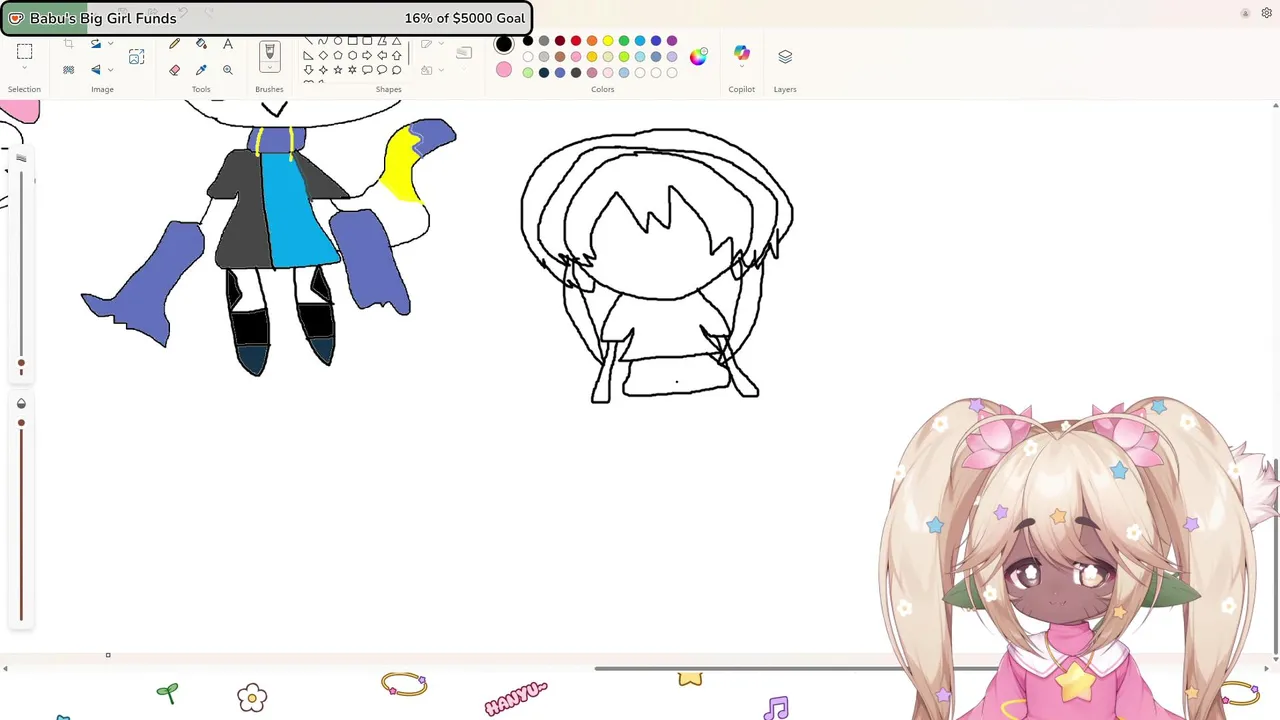Viewport: 1280px width, 720px height.
Task: Click the Shapes gallery scrollbar
Action: 409,55
